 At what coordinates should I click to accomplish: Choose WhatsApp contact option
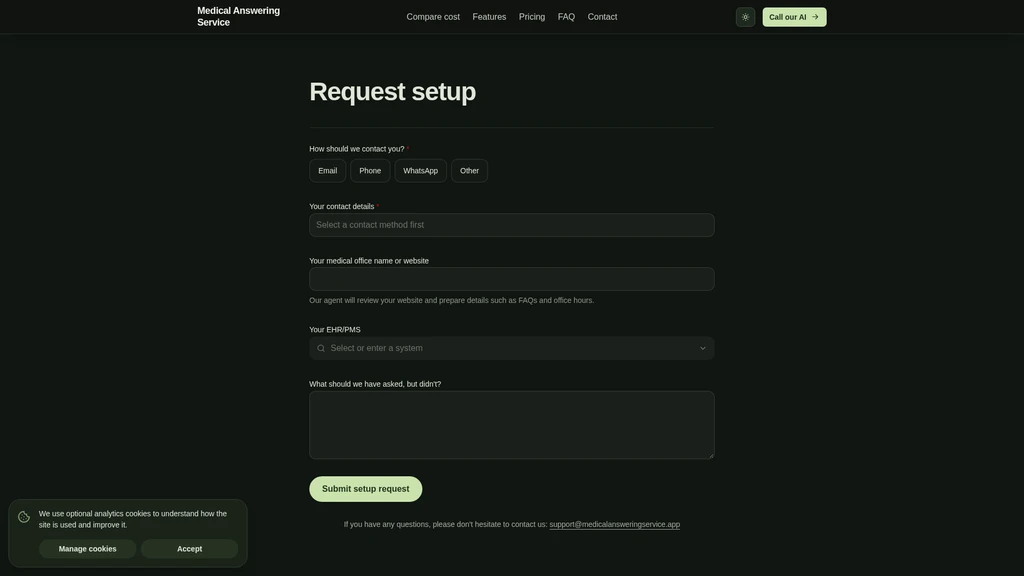click(421, 170)
